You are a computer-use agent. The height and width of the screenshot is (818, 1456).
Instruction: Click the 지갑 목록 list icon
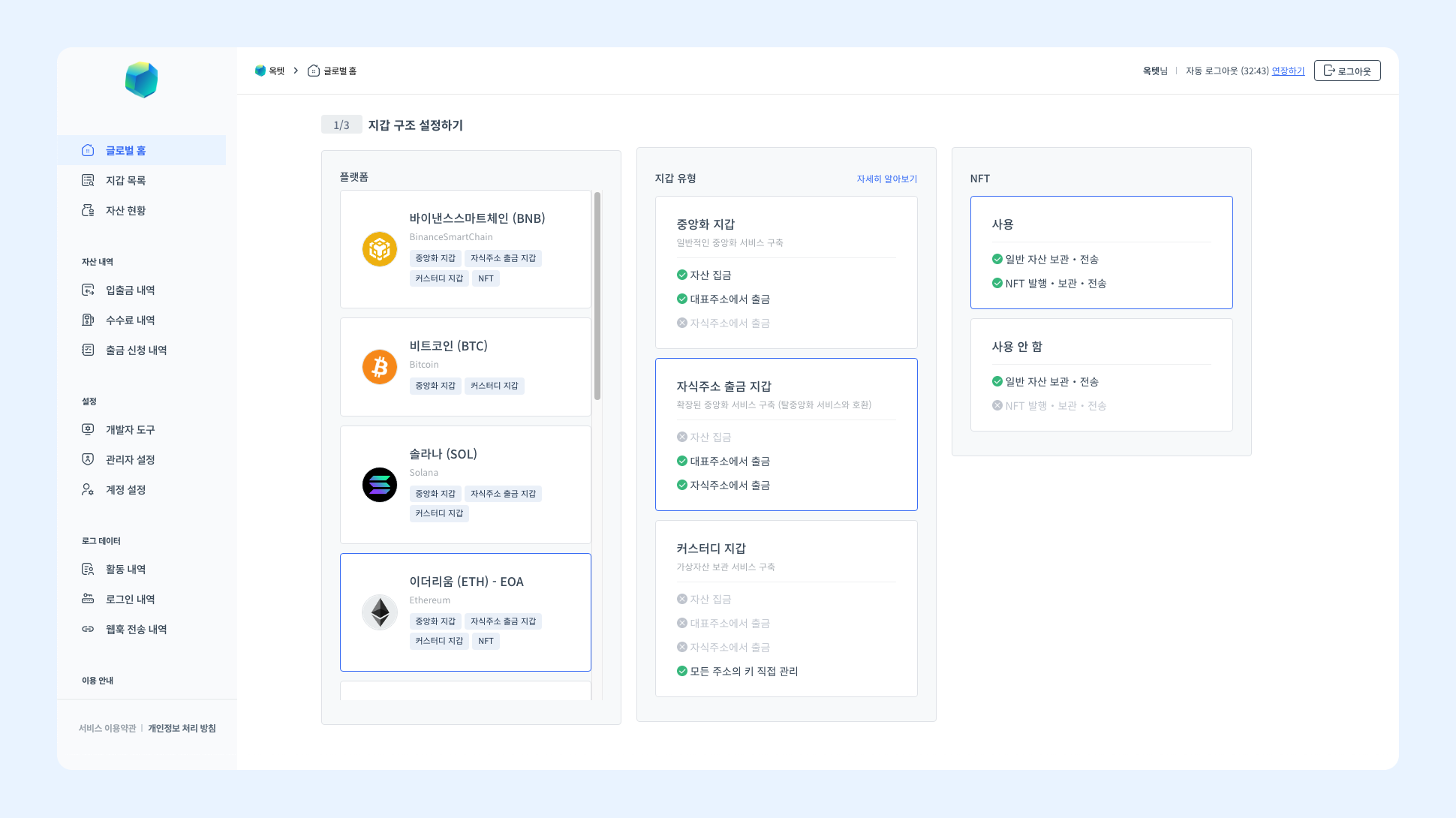pyautogui.click(x=88, y=180)
